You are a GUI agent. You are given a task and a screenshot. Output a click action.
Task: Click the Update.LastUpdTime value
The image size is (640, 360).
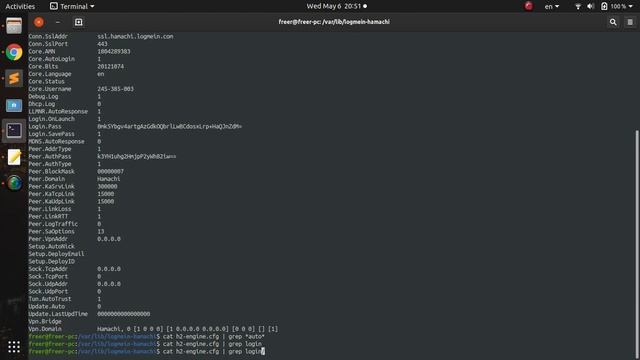coord(123,314)
